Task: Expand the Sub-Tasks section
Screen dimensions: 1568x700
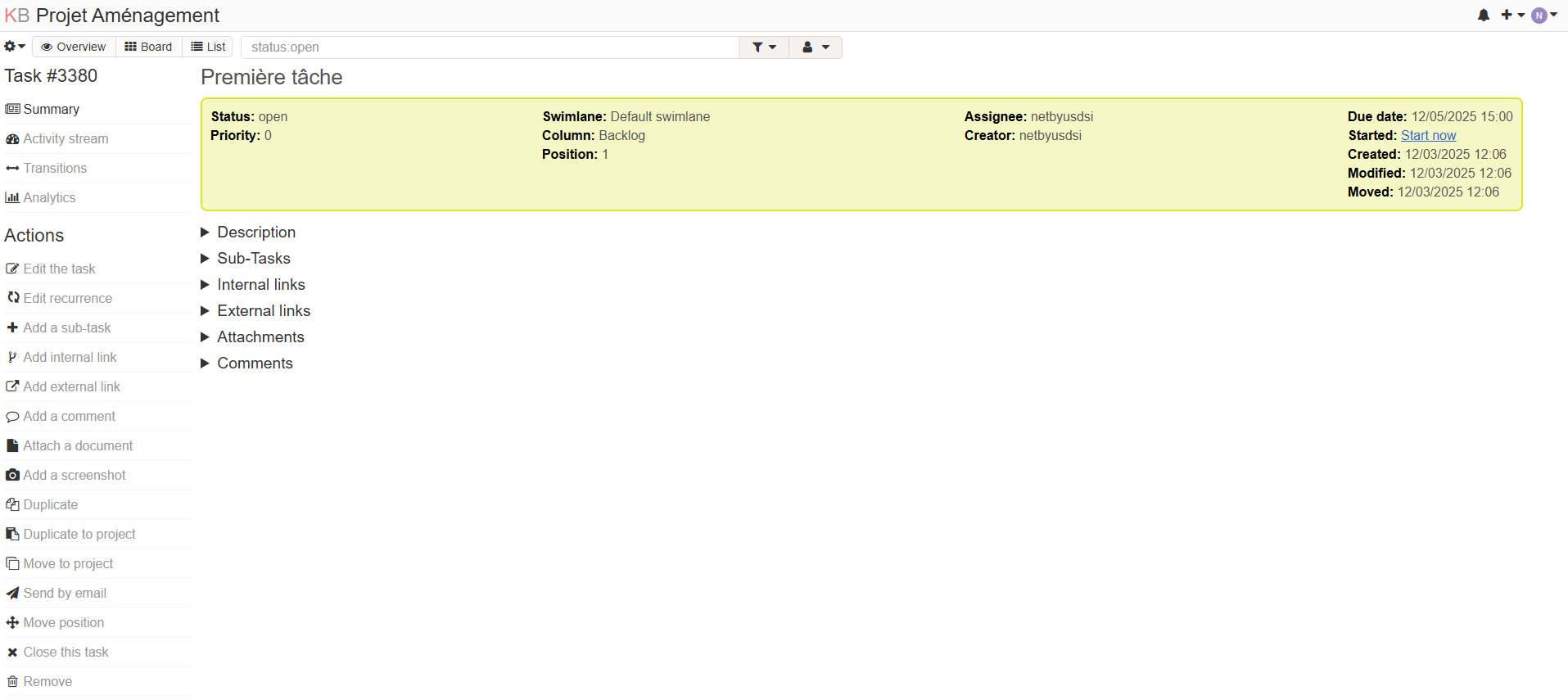Action: click(253, 259)
